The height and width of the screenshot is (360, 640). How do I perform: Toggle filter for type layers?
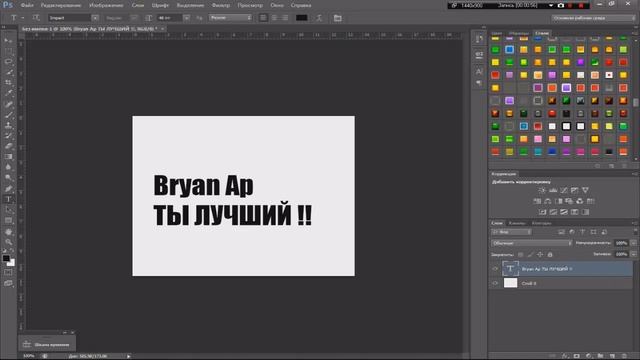click(x=582, y=232)
